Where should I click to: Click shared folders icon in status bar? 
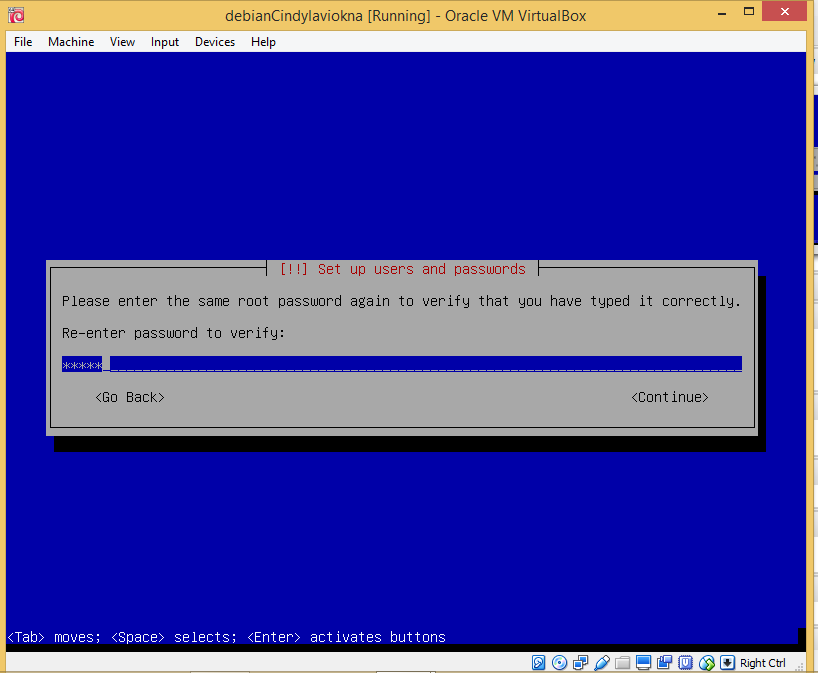tap(622, 663)
